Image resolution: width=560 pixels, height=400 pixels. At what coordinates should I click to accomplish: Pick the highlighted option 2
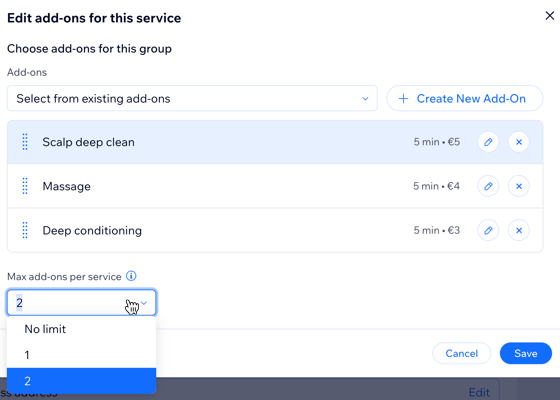(x=81, y=381)
